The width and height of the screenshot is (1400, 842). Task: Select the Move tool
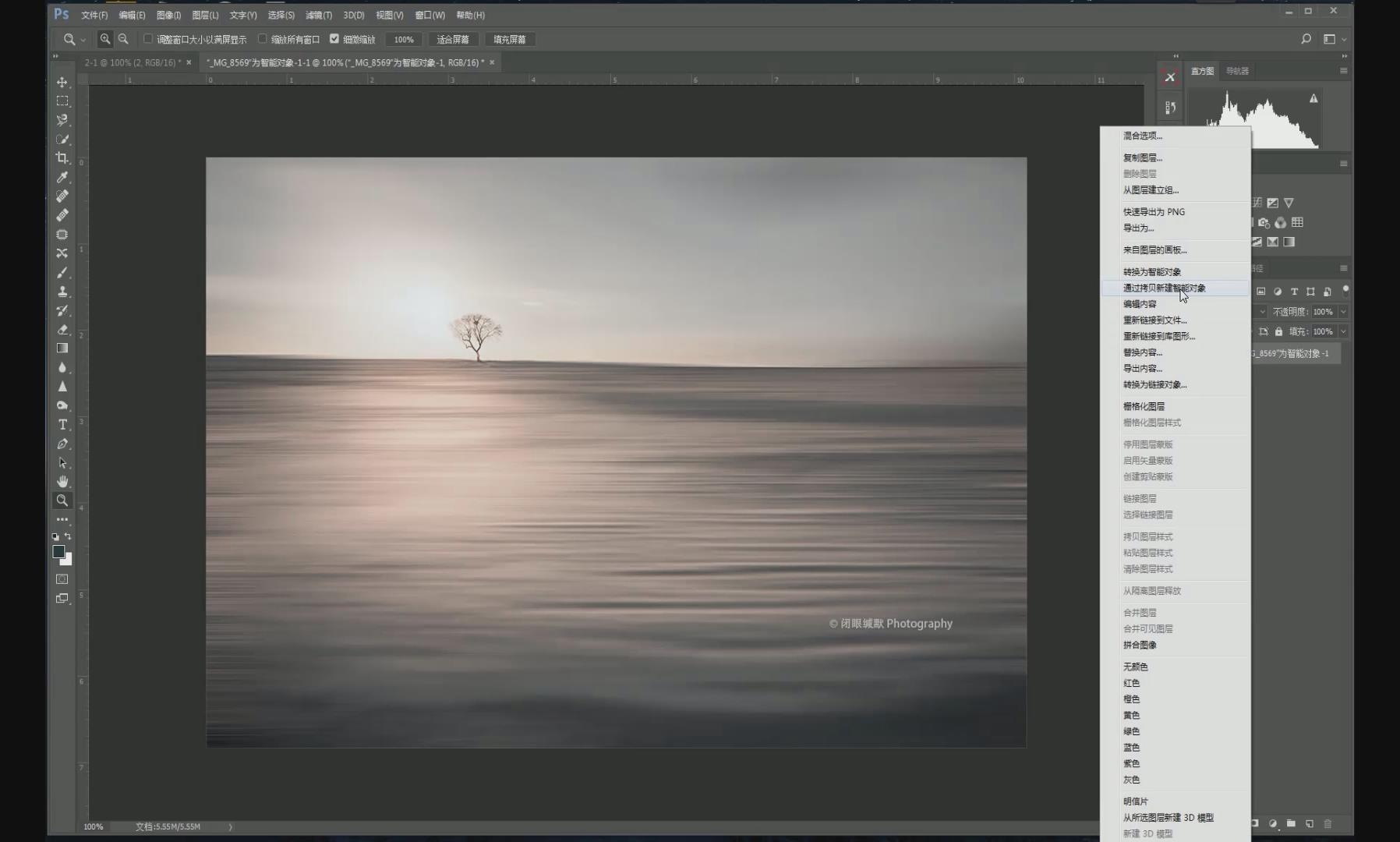click(x=62, y=82)
